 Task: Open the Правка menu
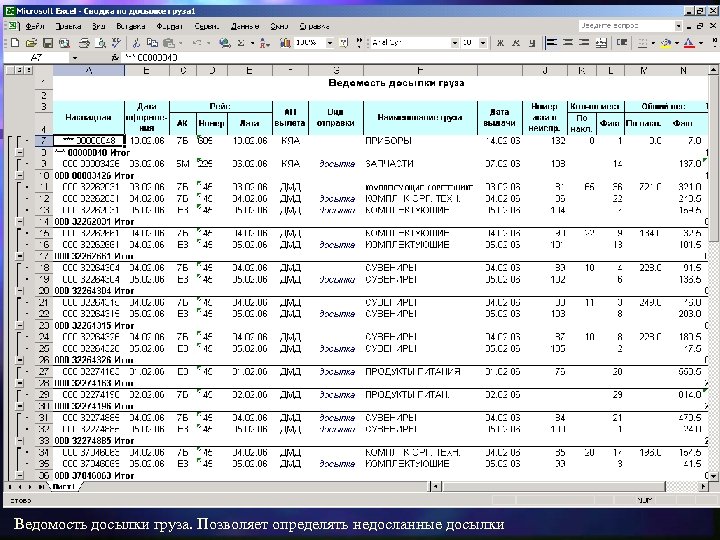[68, 26]
